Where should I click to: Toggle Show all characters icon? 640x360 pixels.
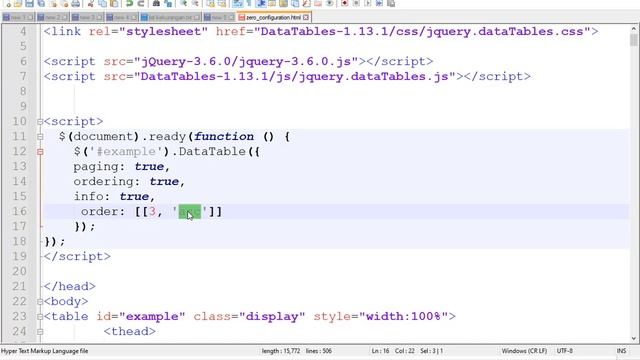[249, 4]
